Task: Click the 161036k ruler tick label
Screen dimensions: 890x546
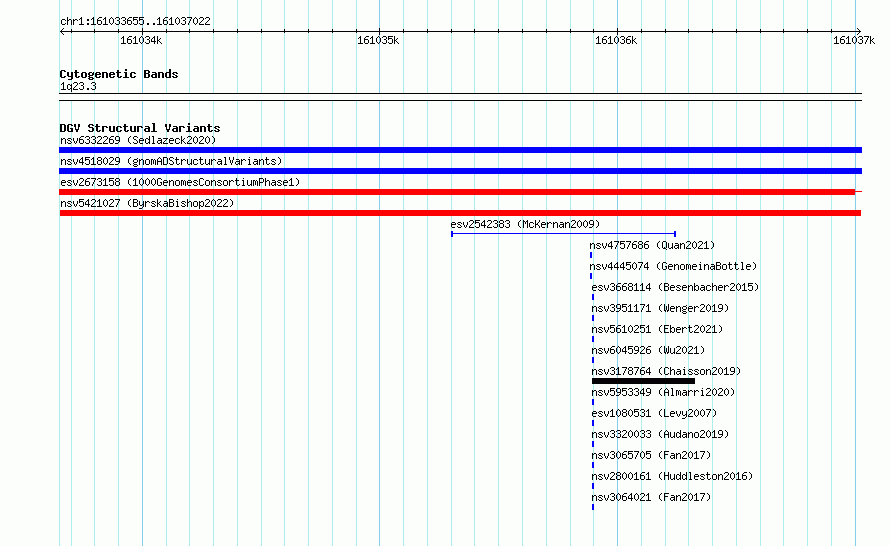Action: tap(616, 40)
